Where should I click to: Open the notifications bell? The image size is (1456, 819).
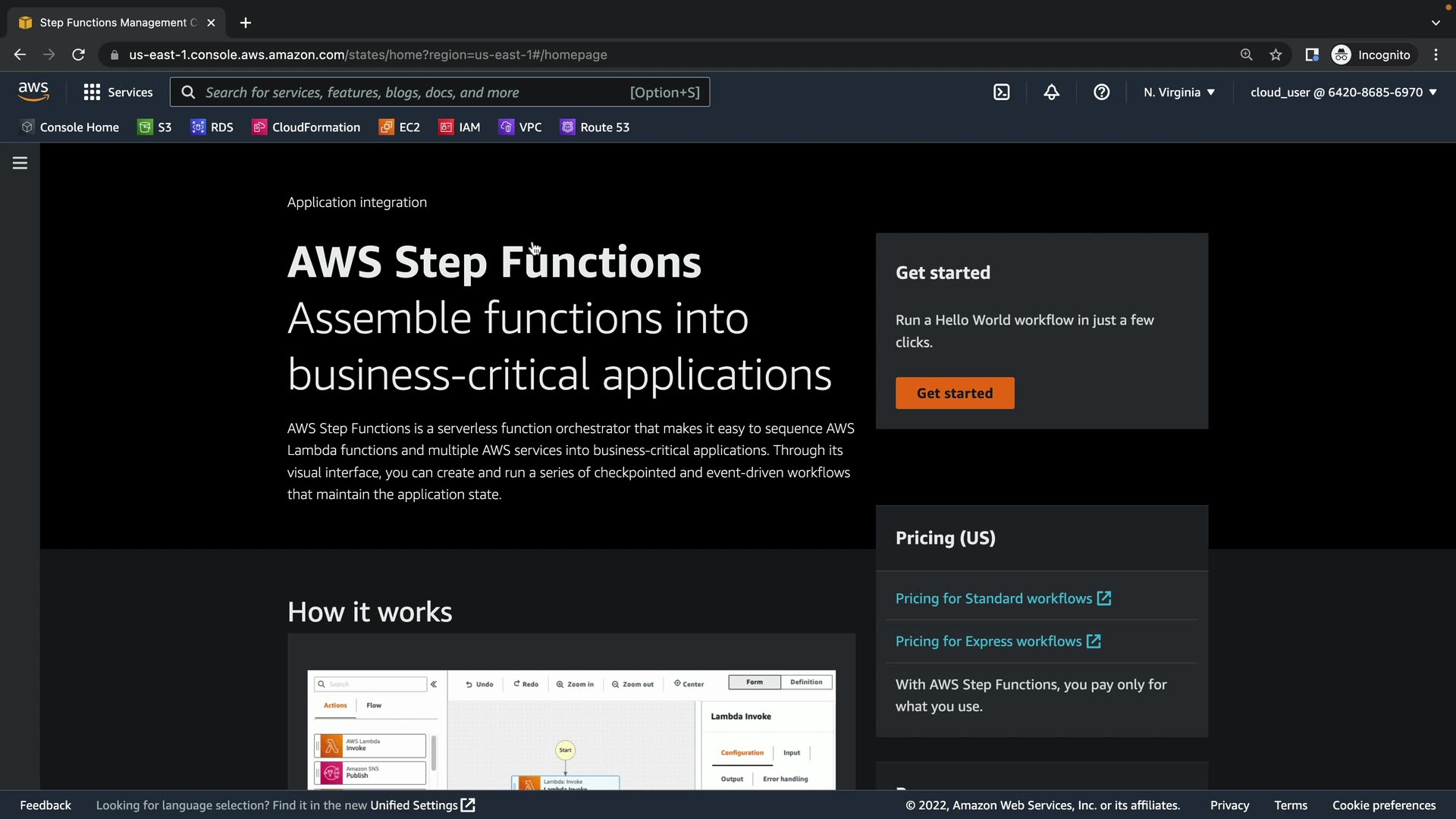[x=1051, y=93]
